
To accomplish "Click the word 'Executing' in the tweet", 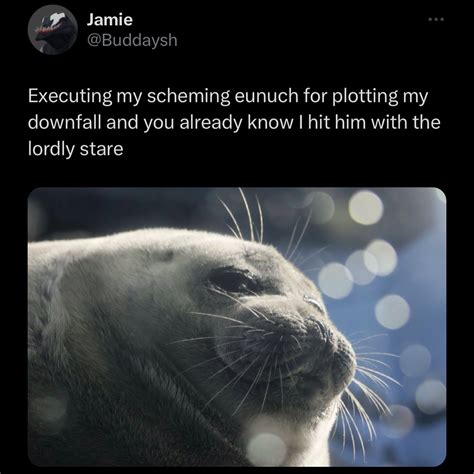I will tap(70, 96).
